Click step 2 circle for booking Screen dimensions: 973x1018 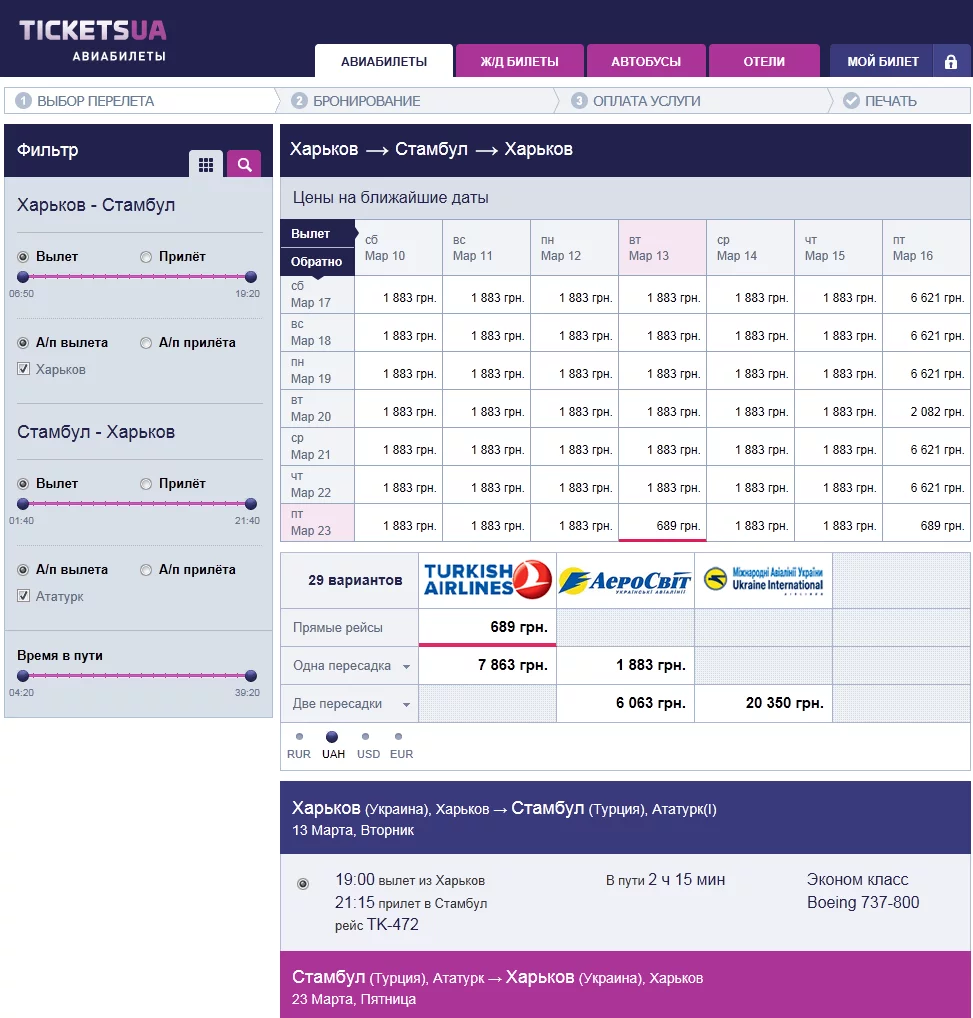(x=299, y=101)
